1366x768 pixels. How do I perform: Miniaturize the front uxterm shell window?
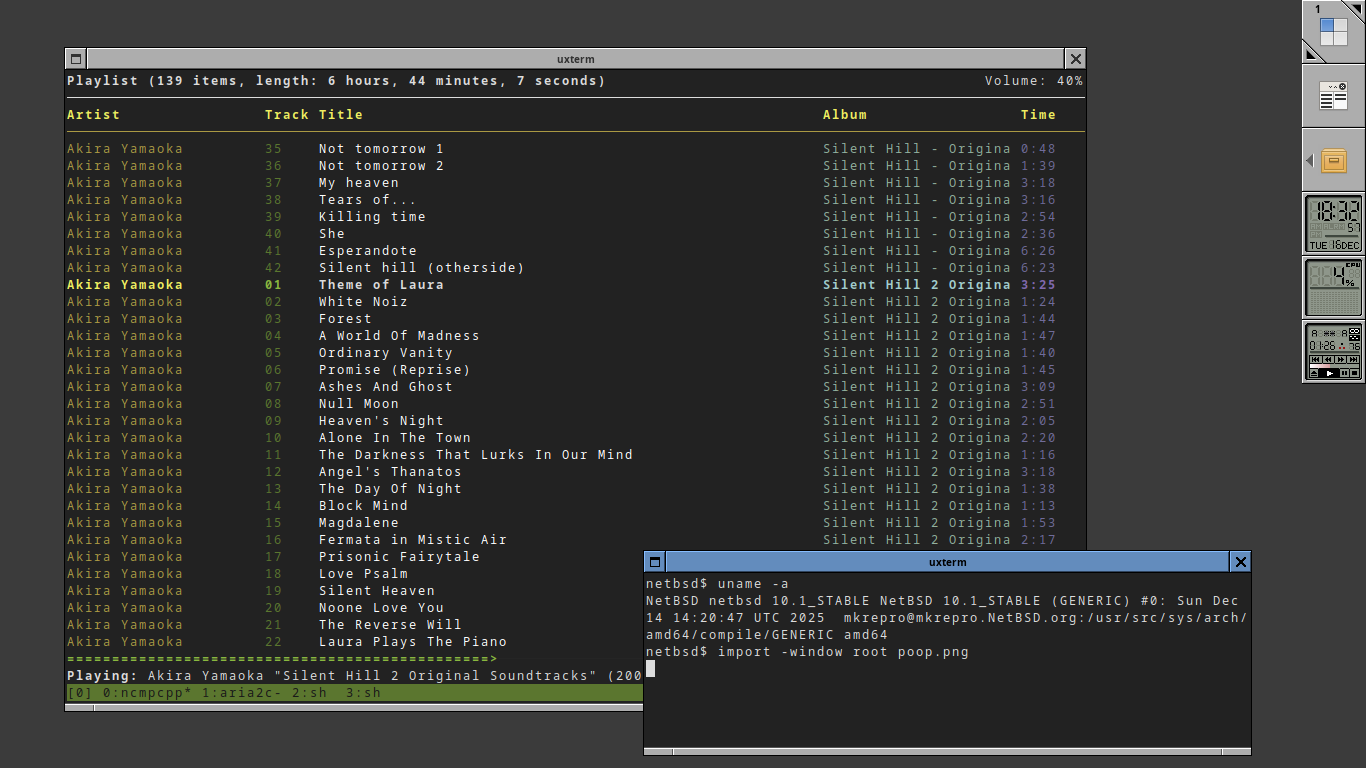pos(655,562)
